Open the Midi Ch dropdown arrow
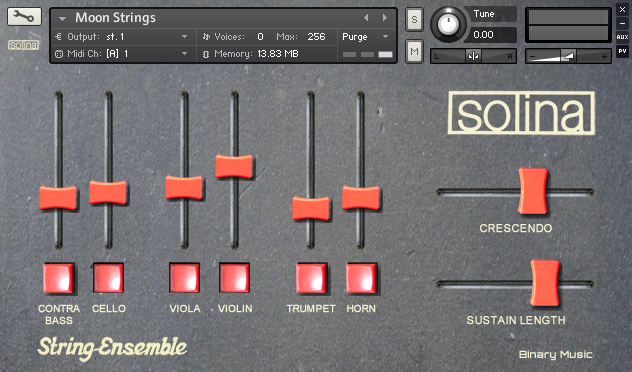Viewport: 632px width, 372px height. (x=184, y=54)
